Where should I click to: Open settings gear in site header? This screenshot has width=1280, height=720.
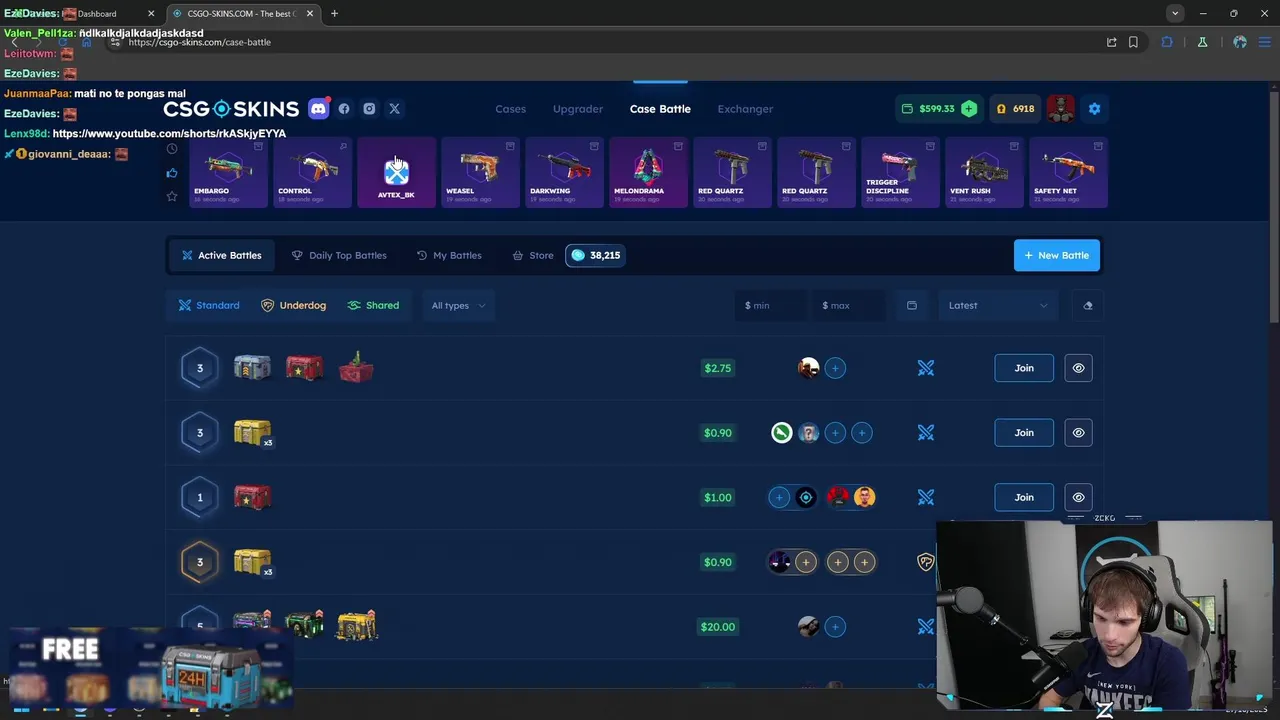tap(1094, 109)
